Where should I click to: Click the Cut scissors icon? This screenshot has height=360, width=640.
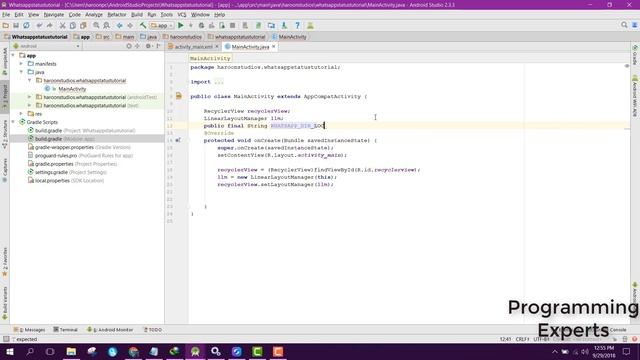[62, 25]
